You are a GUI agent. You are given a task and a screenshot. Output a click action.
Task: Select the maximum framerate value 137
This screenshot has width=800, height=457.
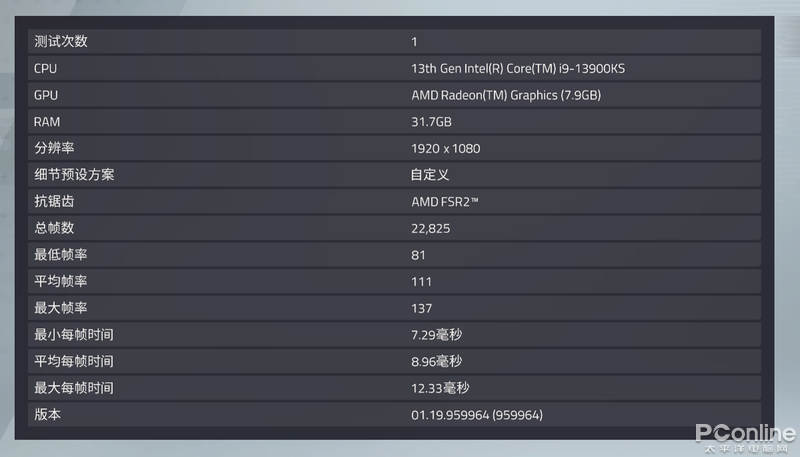point(421,308)
